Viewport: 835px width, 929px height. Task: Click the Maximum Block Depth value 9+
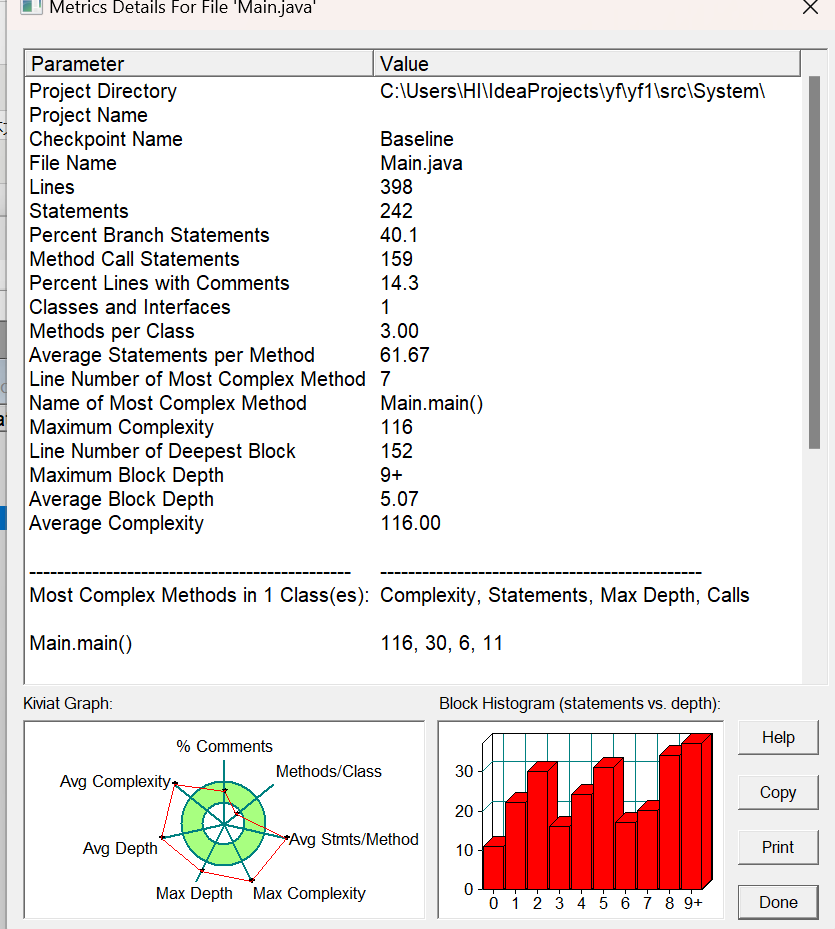click(x=391, y=475)
